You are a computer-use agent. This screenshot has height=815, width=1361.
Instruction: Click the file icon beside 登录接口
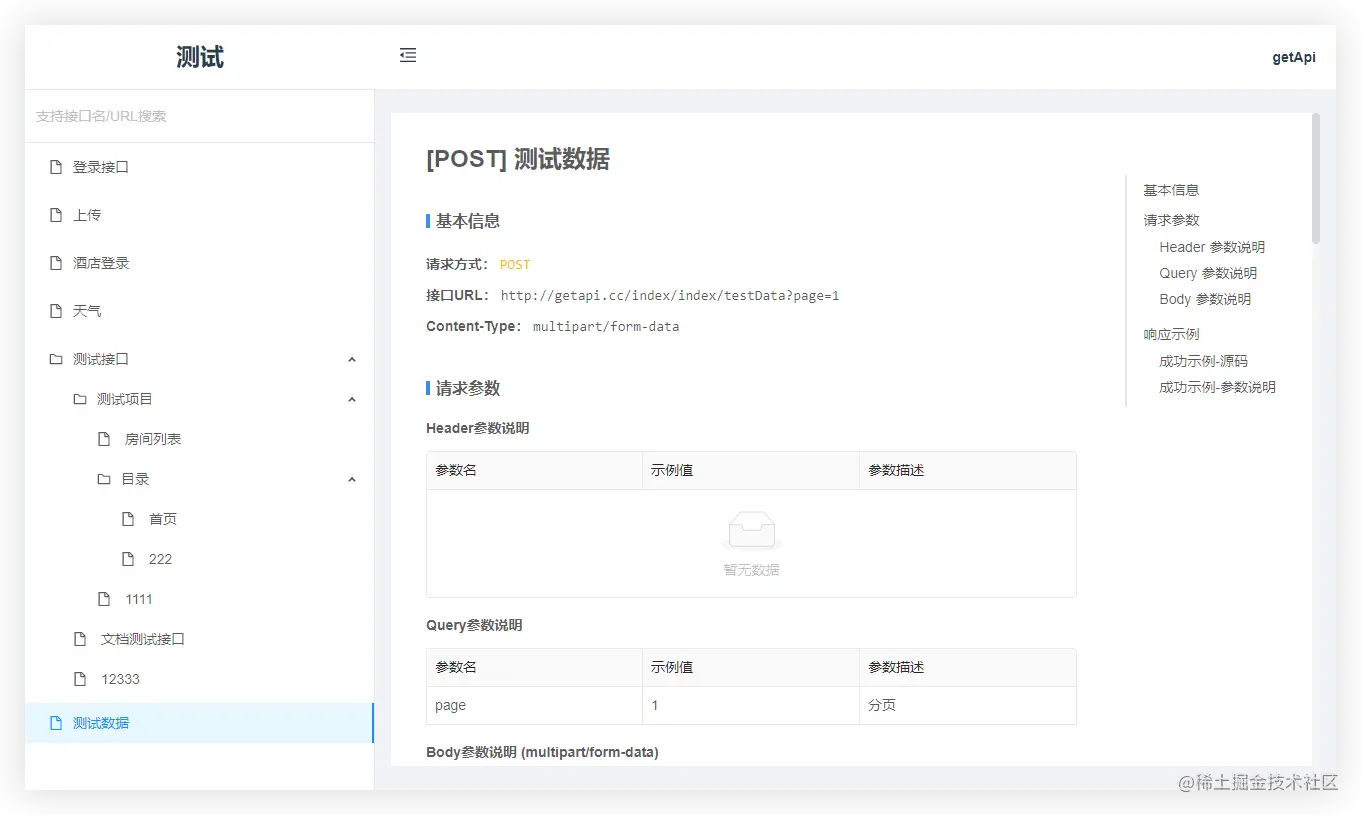[x=56, y=167]
